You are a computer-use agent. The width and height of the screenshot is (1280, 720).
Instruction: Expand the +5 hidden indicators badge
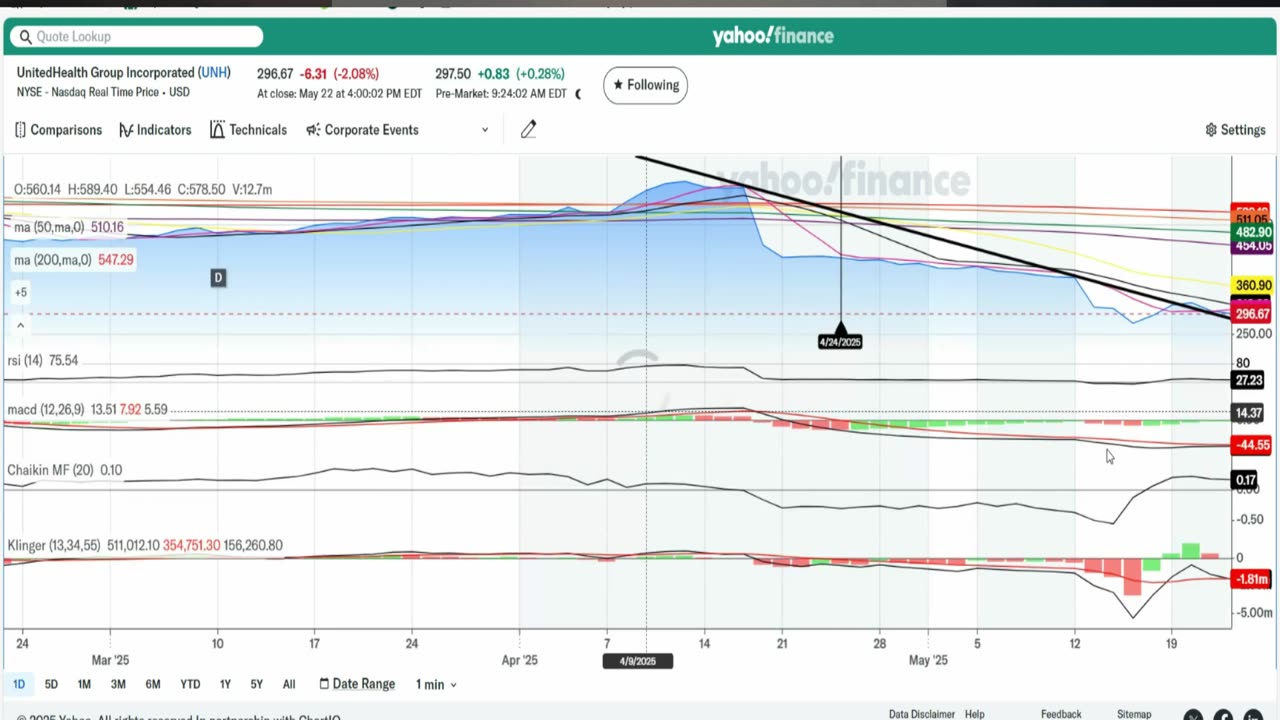[x=20, y=292]
